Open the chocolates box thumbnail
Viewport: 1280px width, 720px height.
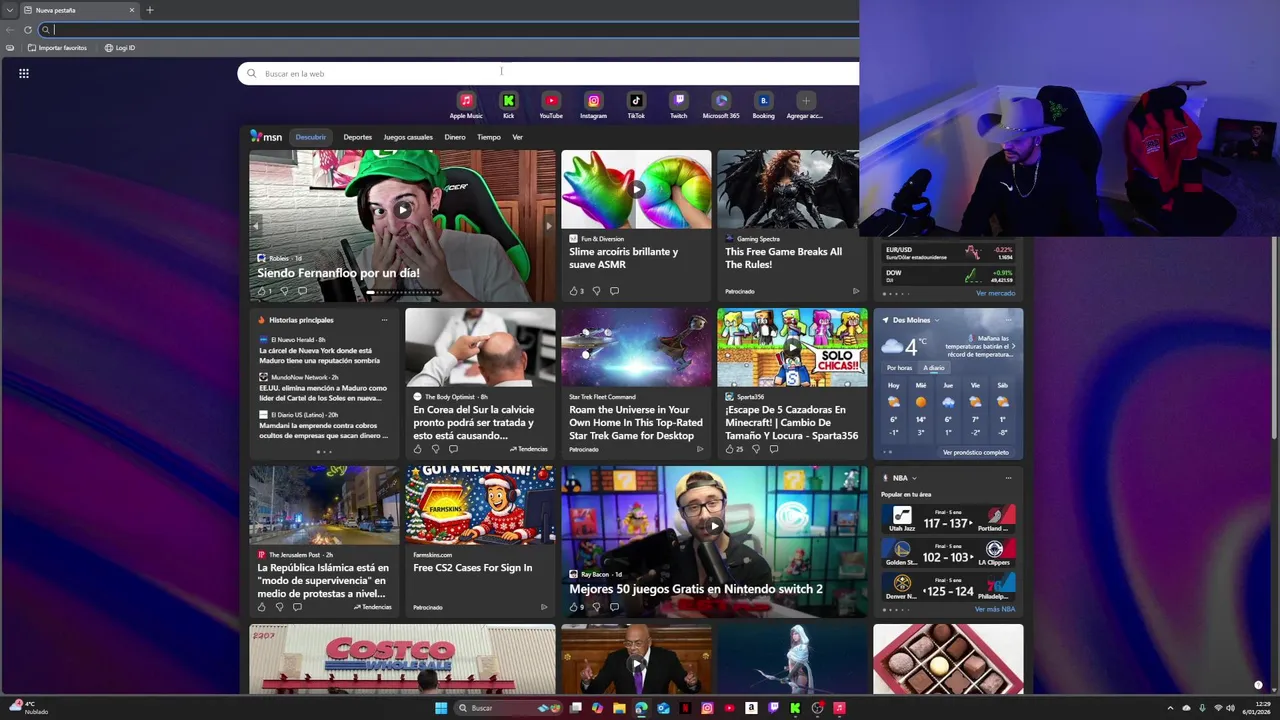[948, 659]
